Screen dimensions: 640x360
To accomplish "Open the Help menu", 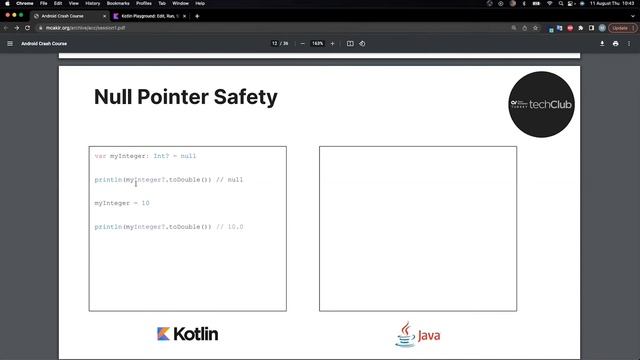I will point(200,3).
